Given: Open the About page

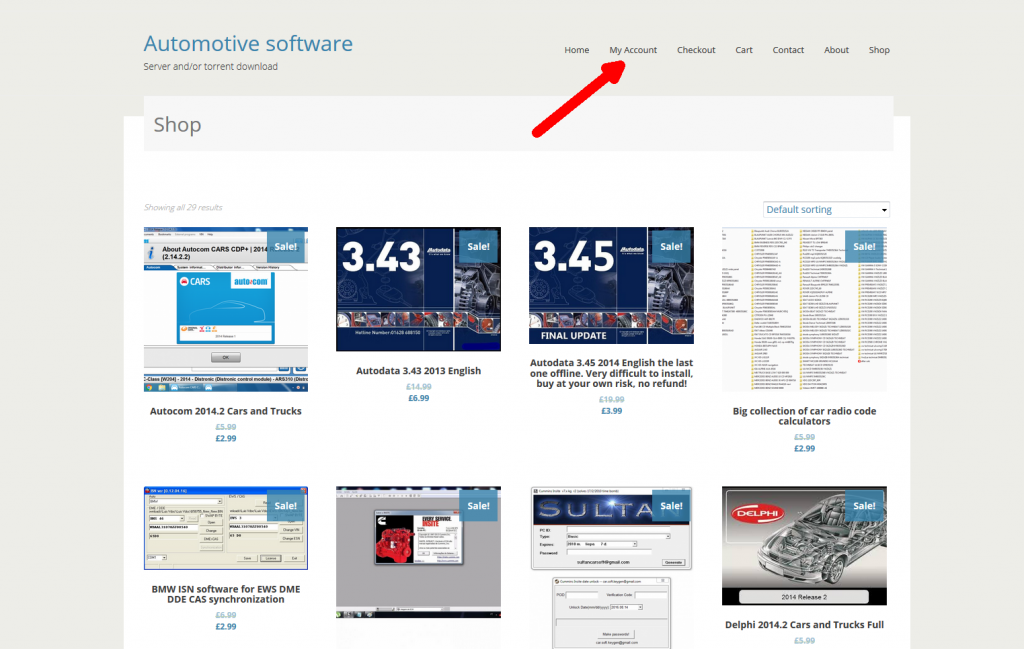Looking at the screenshot, I should [836, 49].
